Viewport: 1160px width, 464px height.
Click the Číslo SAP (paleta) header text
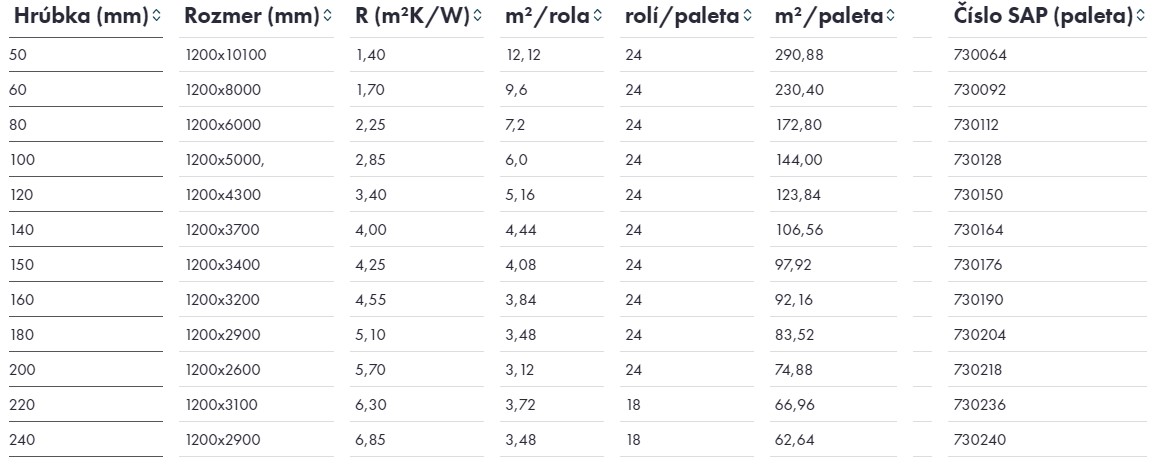click(x=1043, y=16)
